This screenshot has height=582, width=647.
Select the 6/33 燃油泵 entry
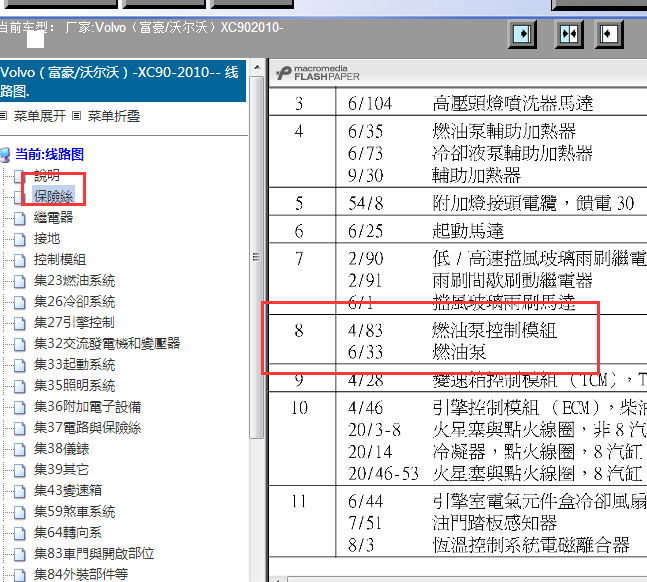point(417,352)
